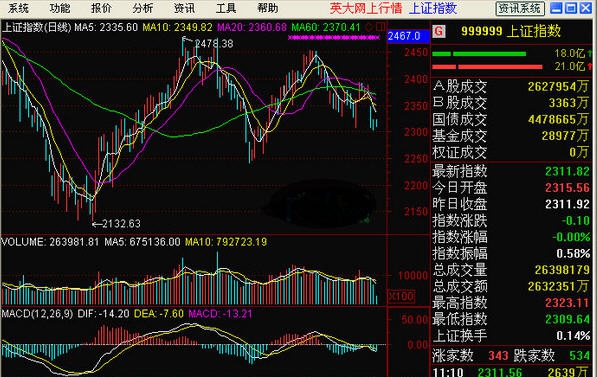
Task: Open the 功能 menu
Action: click(60, 8)
